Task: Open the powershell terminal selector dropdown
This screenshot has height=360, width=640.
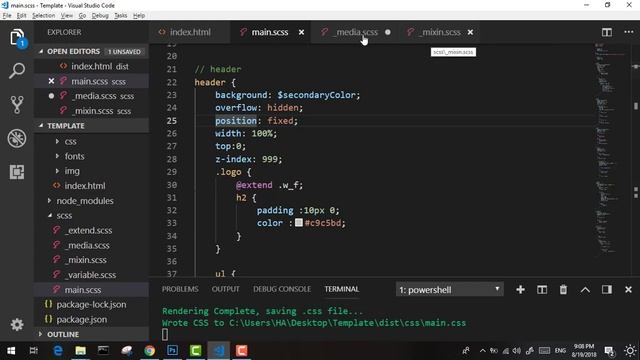Action: pos(449,289)
